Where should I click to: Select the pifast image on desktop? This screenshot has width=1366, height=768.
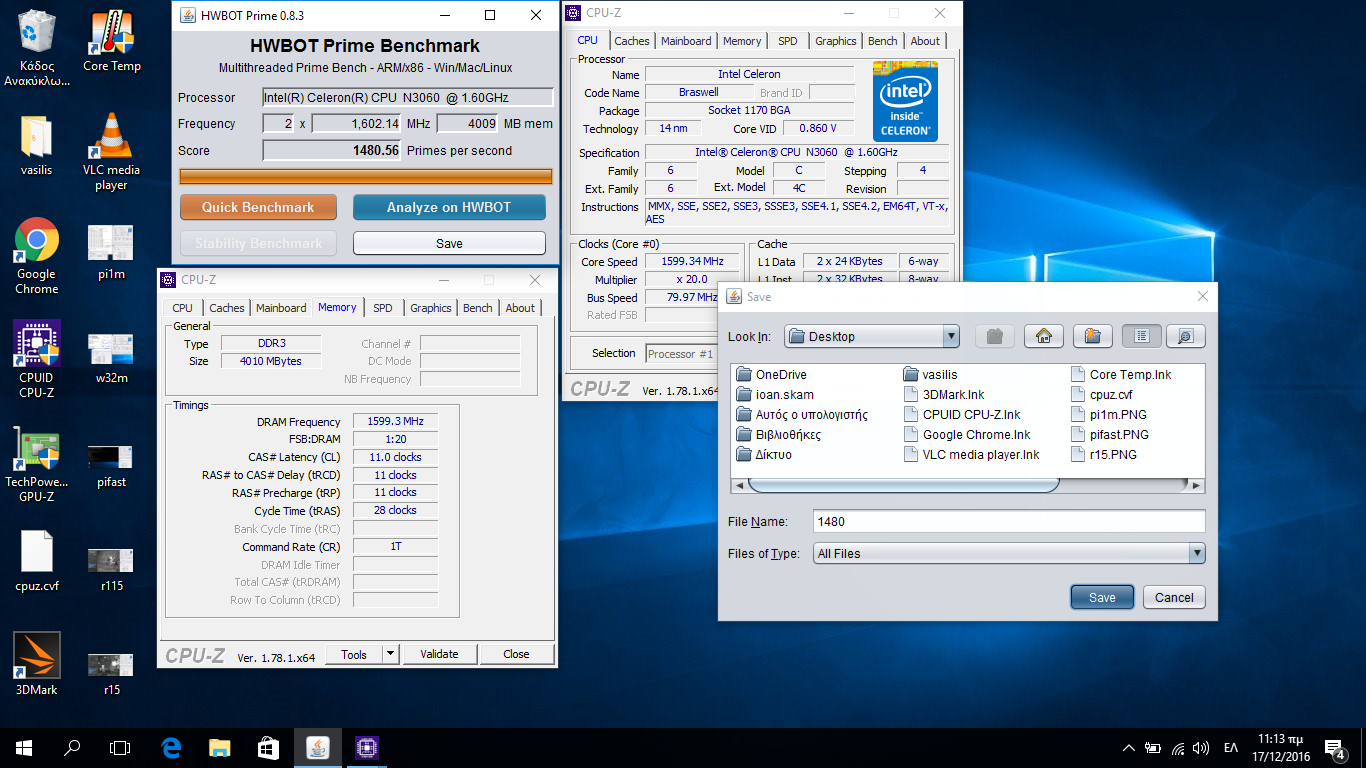point(112,466)
